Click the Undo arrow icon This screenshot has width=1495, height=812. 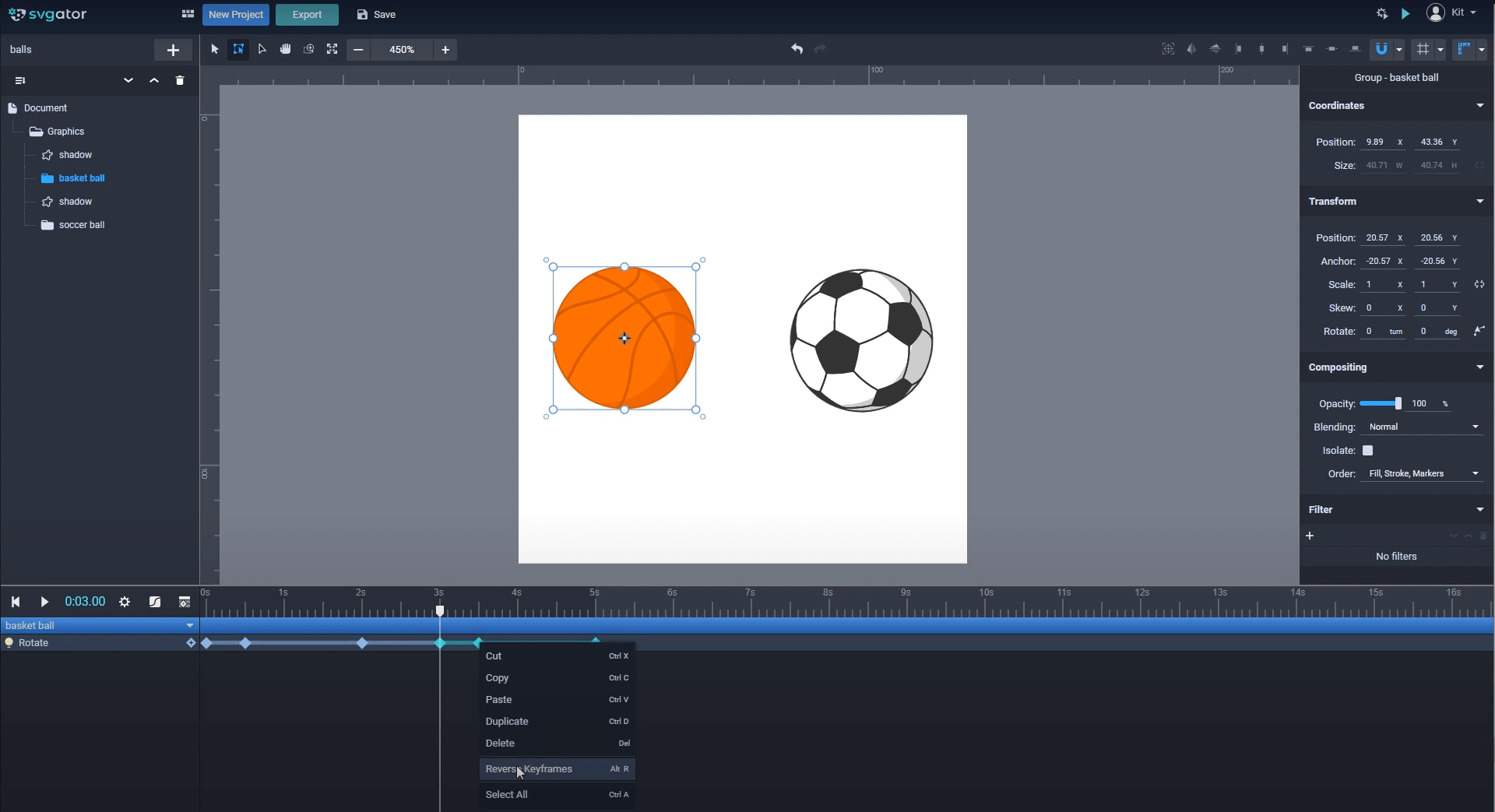coord(797,49)
